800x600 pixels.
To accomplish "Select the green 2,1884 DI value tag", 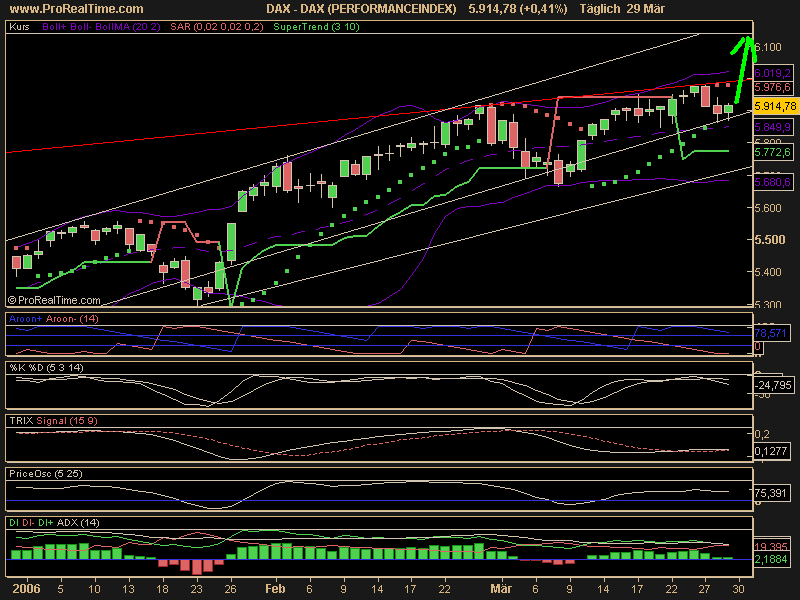I will [771, 559].
